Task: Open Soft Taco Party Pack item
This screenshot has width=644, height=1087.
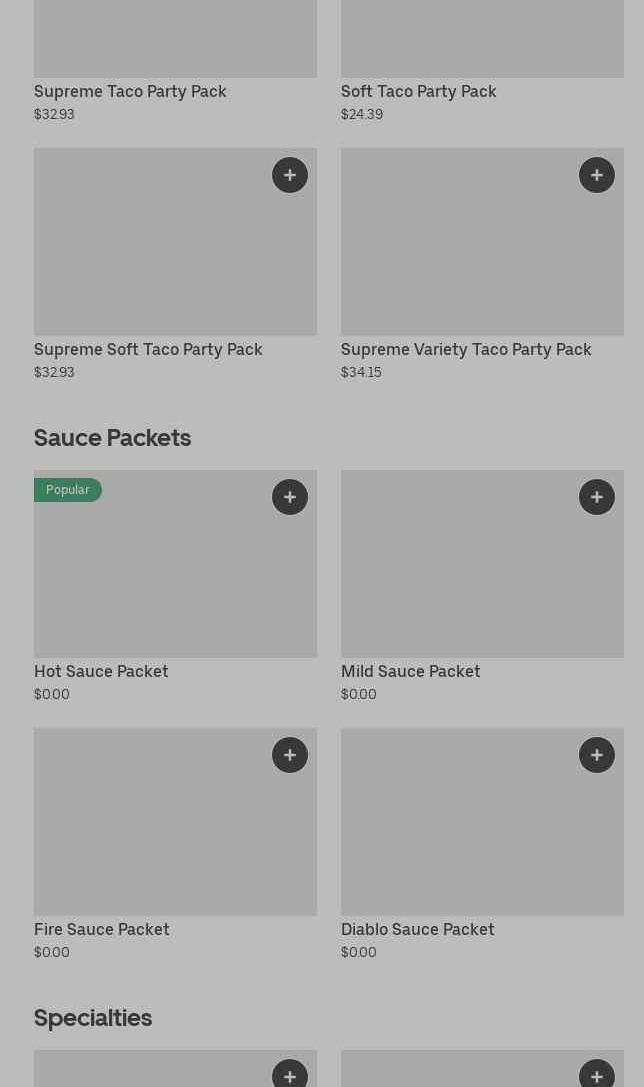Action: (x=418, y=92)
